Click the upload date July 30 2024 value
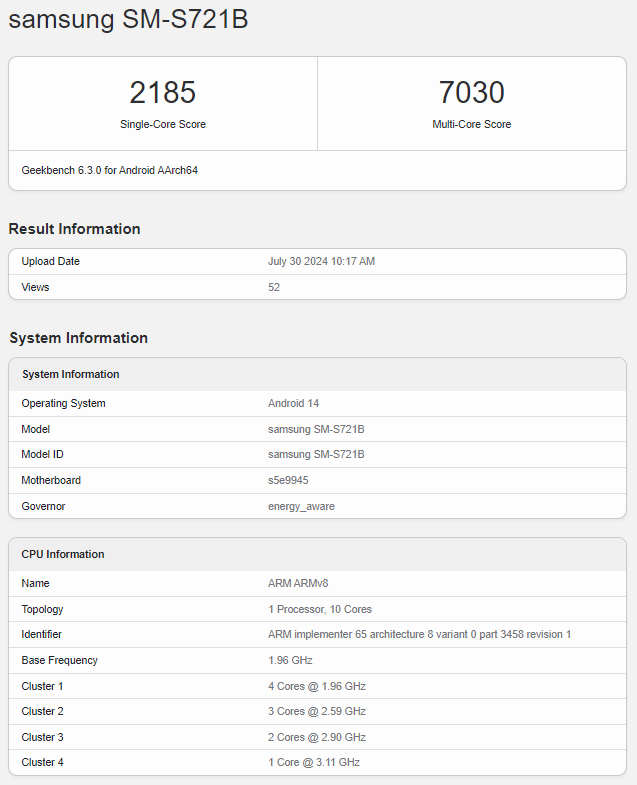637x785 pixels. pos(321,262)
